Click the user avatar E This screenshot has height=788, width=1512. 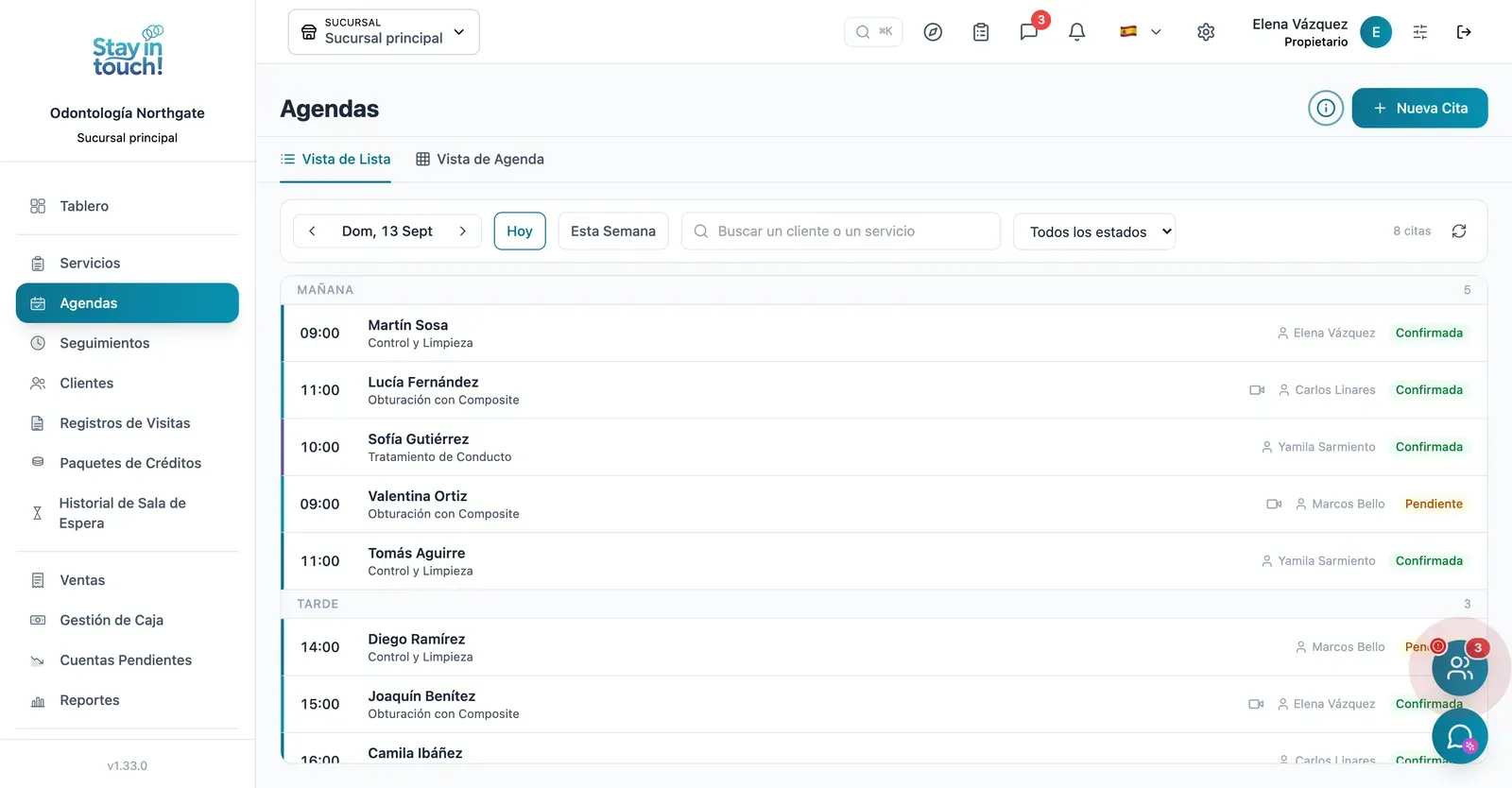tap(1376, 32)
